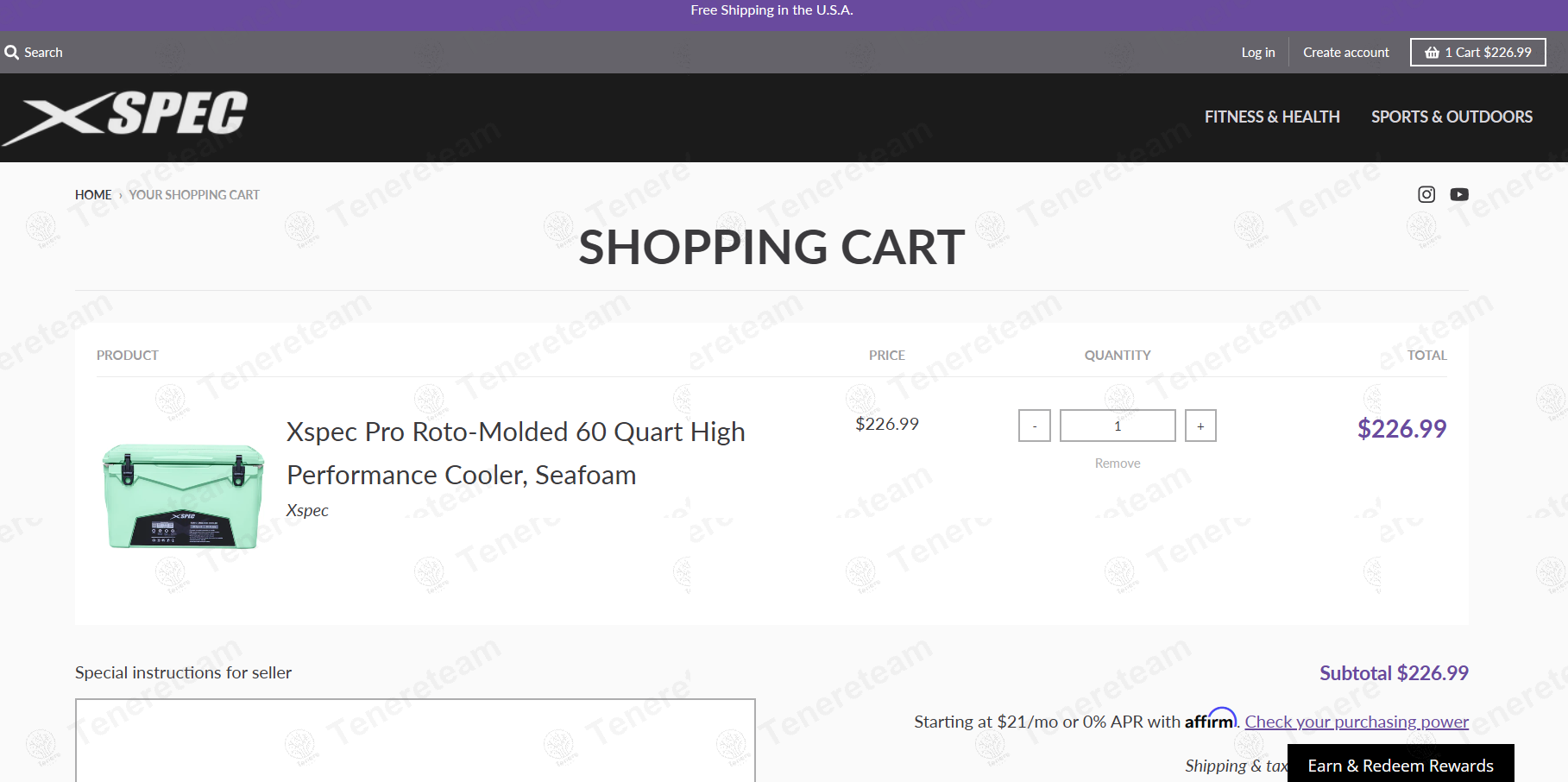Click the Log in link
This screenshot has width=1568, height=782.
pos(1257,53)
